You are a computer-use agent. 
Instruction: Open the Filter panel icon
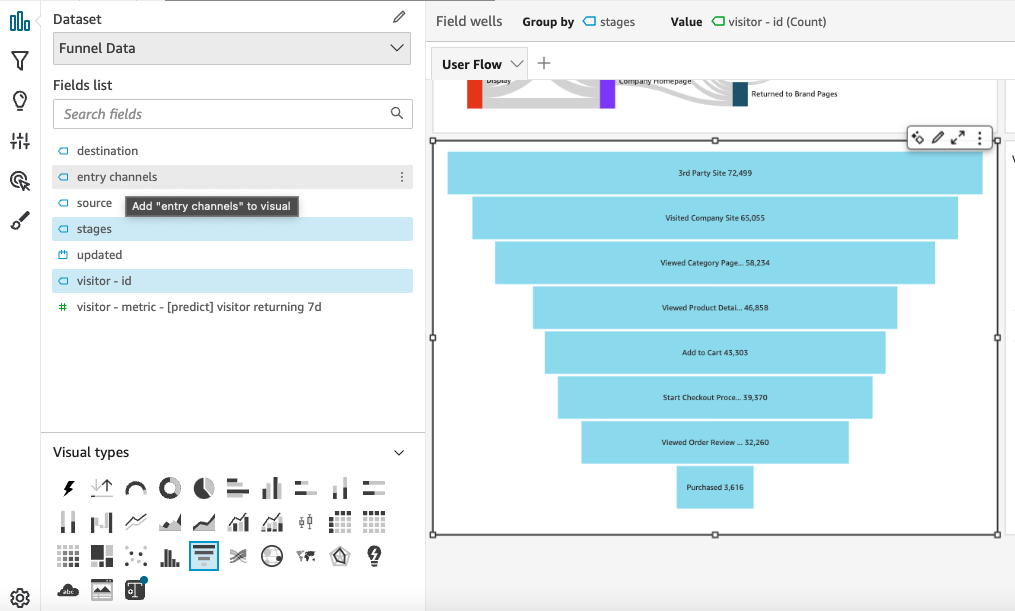20,60
